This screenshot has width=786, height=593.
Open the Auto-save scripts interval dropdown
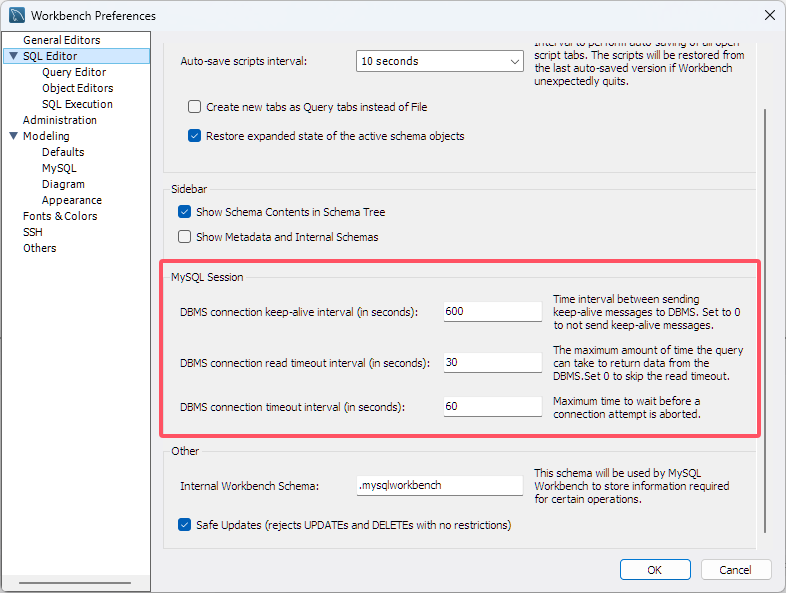439,61
